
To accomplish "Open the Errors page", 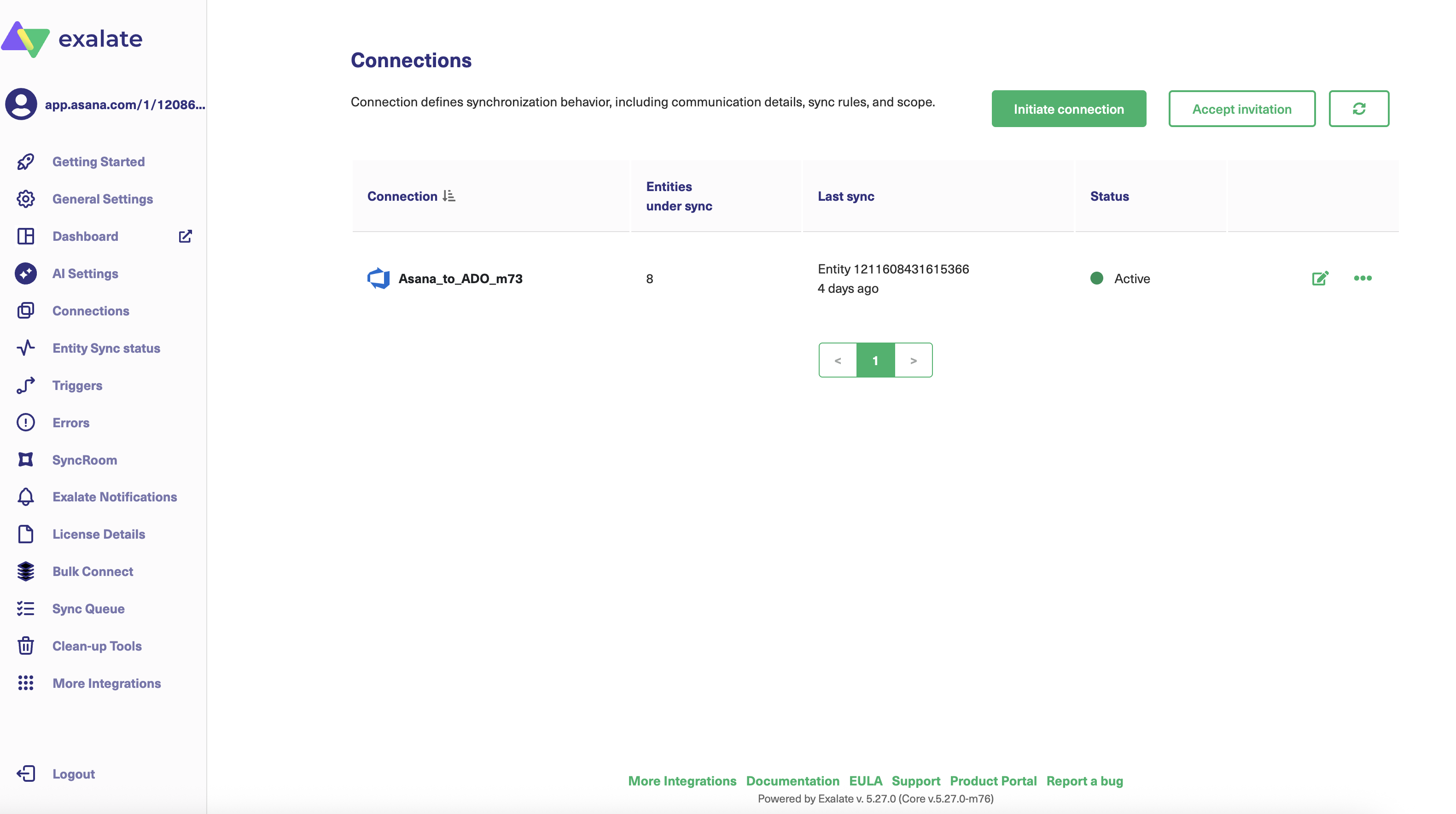I will point(70,423).
